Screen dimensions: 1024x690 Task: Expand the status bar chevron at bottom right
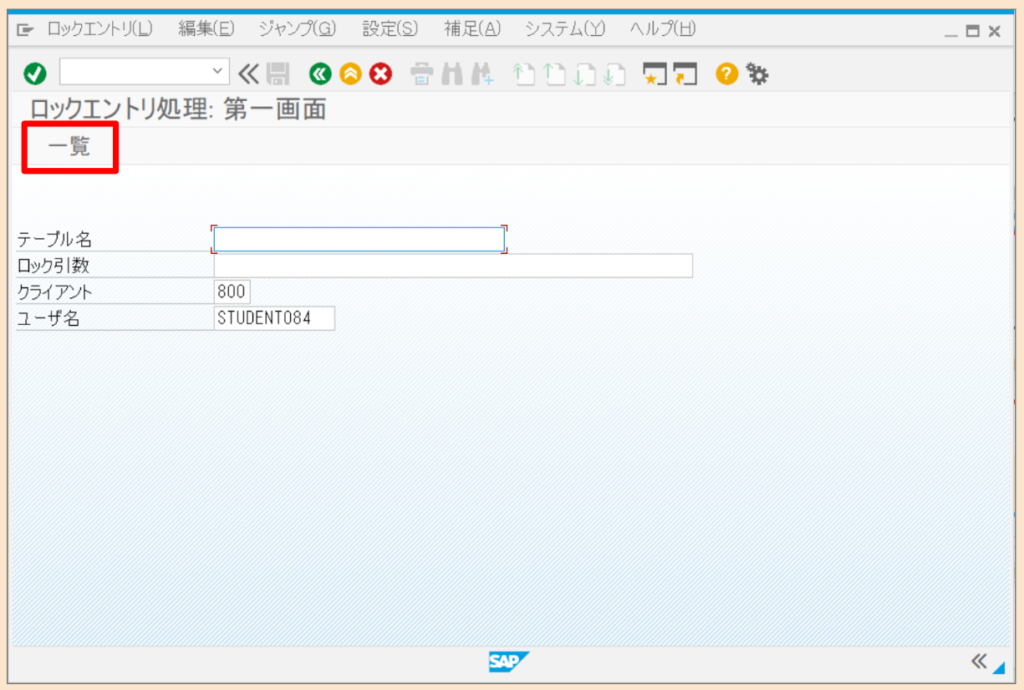coord(980,661)
